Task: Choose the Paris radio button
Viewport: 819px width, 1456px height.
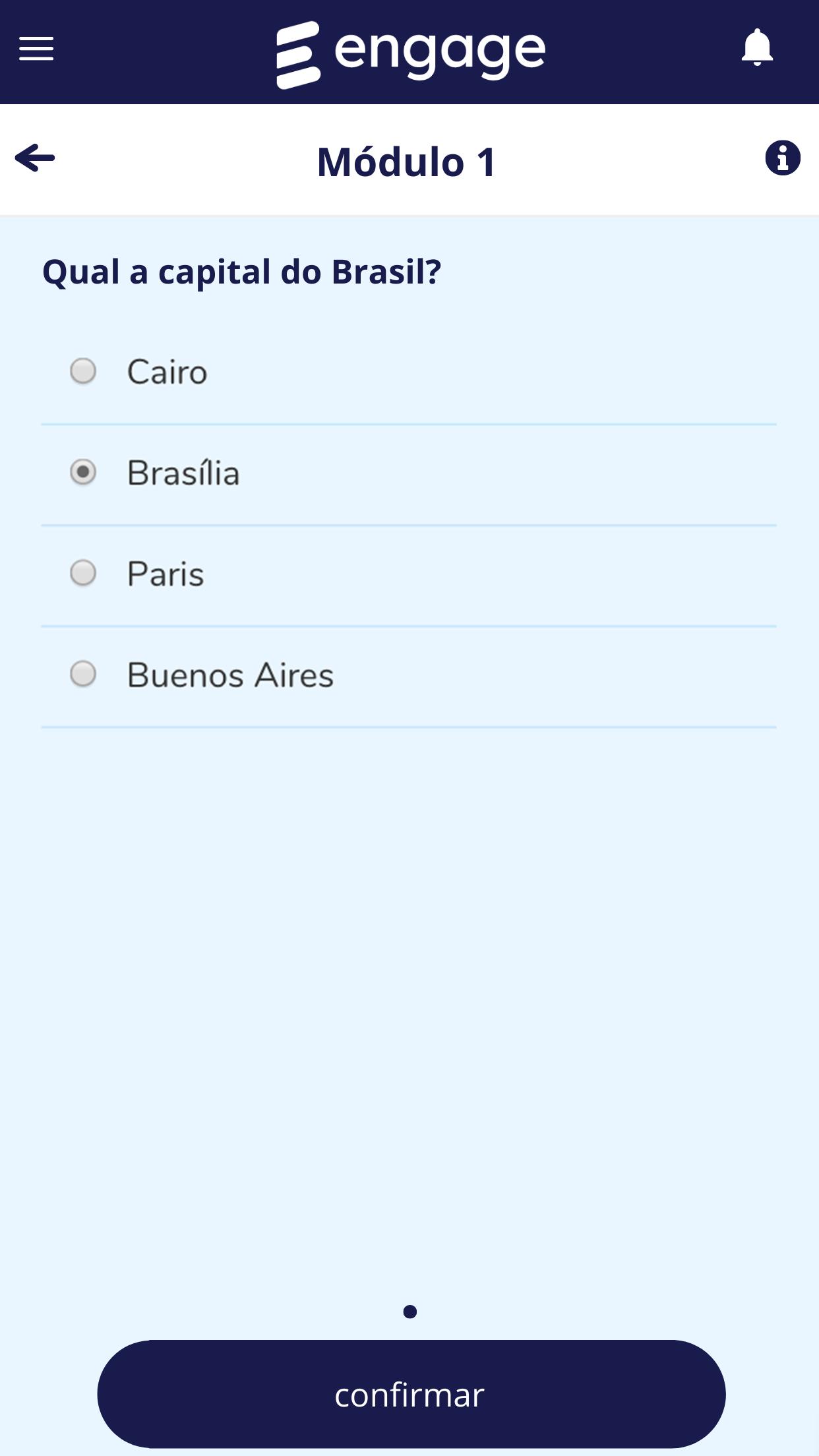Action: 83,573
